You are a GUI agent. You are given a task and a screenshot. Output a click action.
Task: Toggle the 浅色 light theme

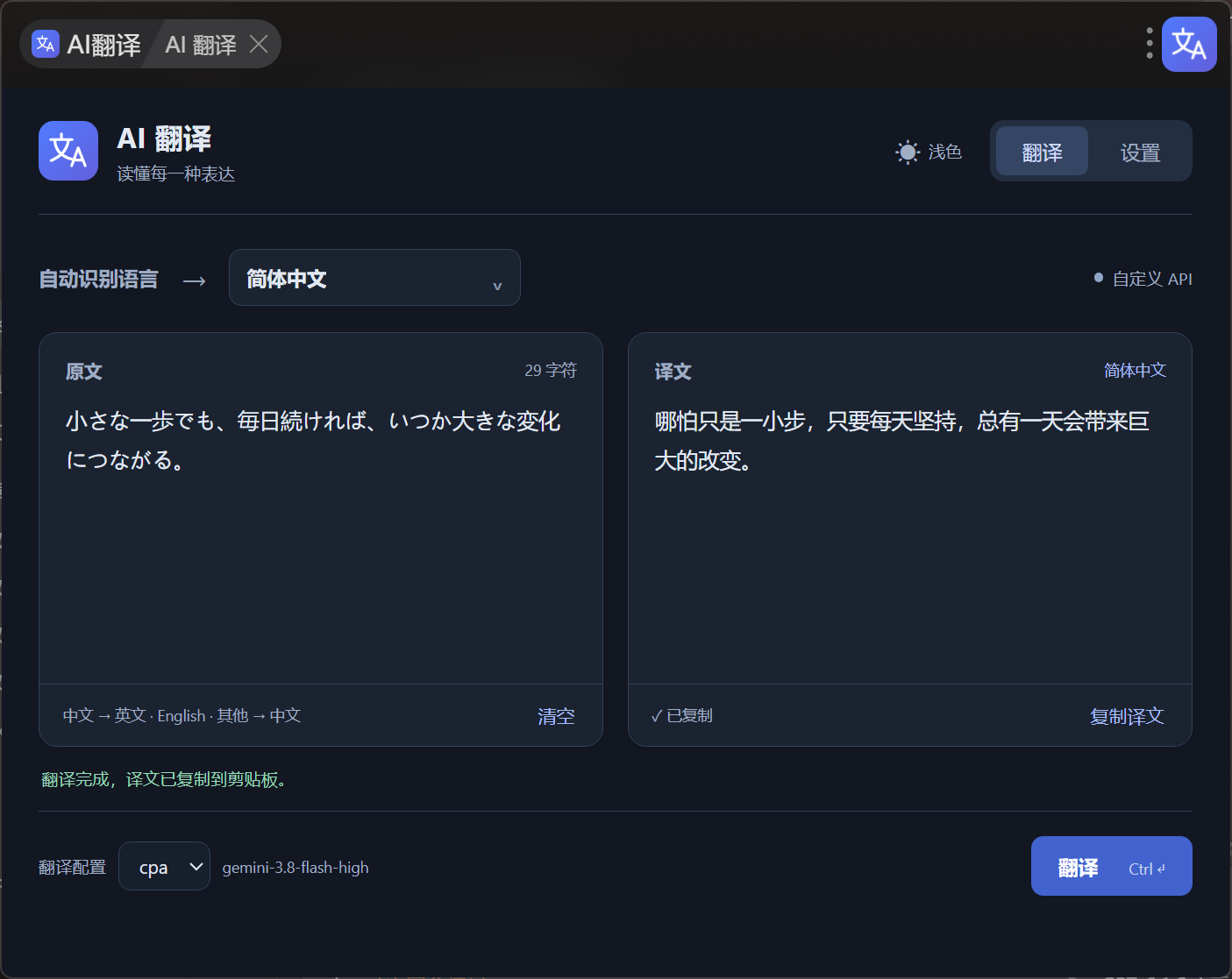(929, 152)
